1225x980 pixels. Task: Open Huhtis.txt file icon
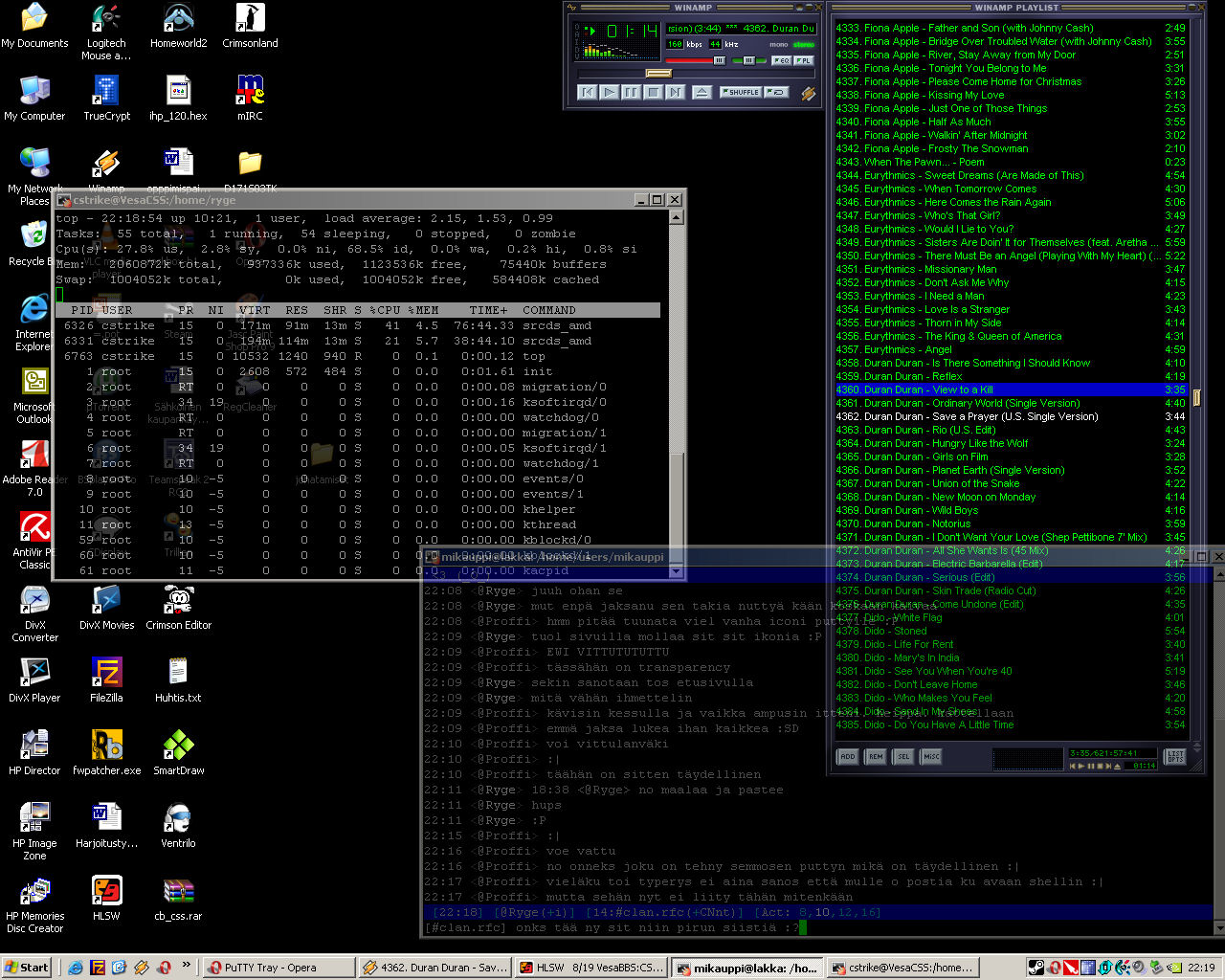[x=178, y=680]
